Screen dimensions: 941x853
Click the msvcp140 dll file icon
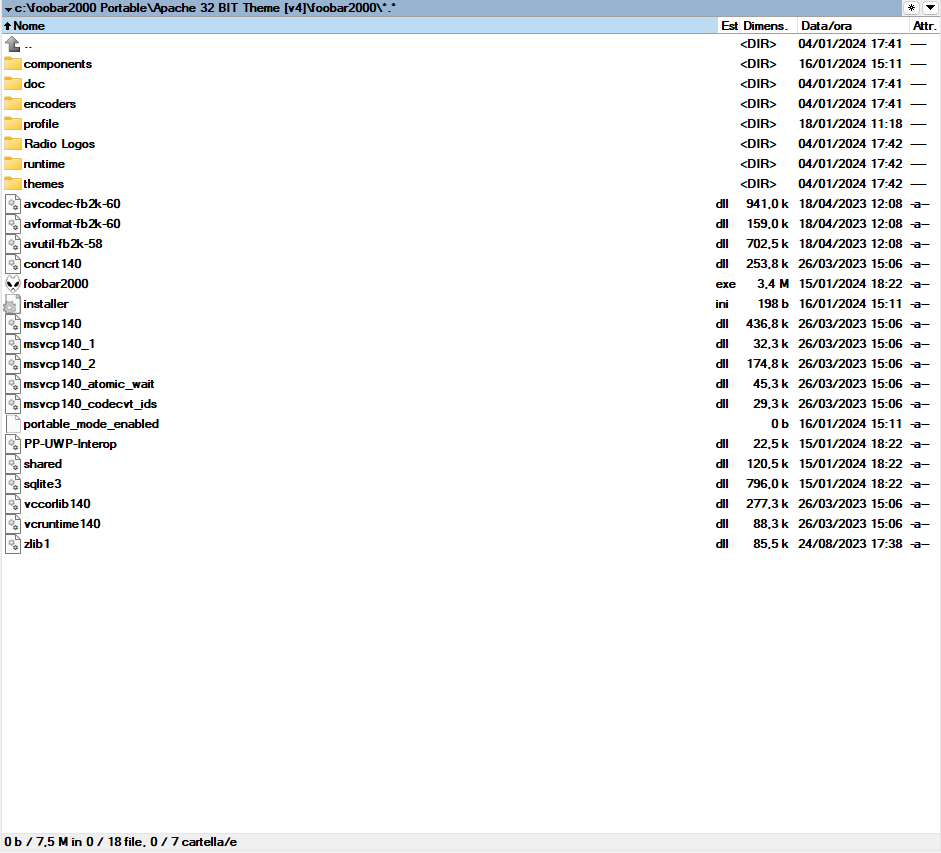[13, 324]
